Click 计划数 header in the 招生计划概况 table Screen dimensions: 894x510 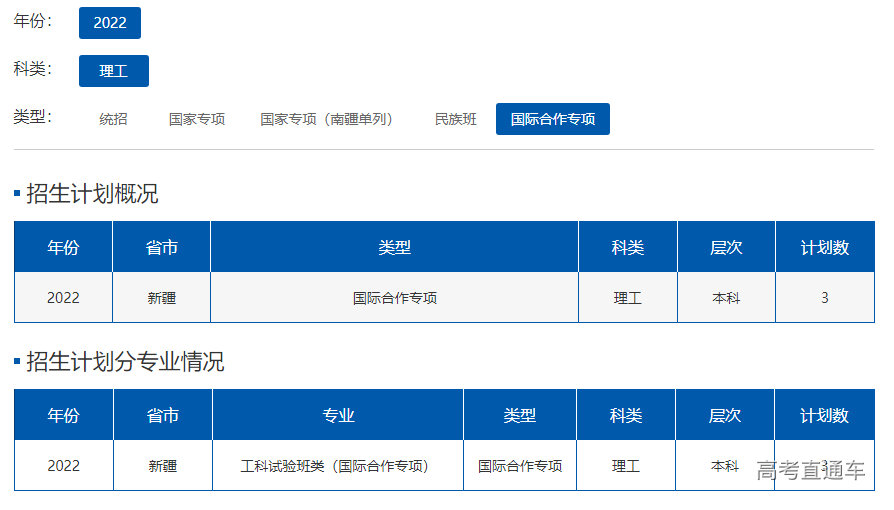[x=825, y=248]
